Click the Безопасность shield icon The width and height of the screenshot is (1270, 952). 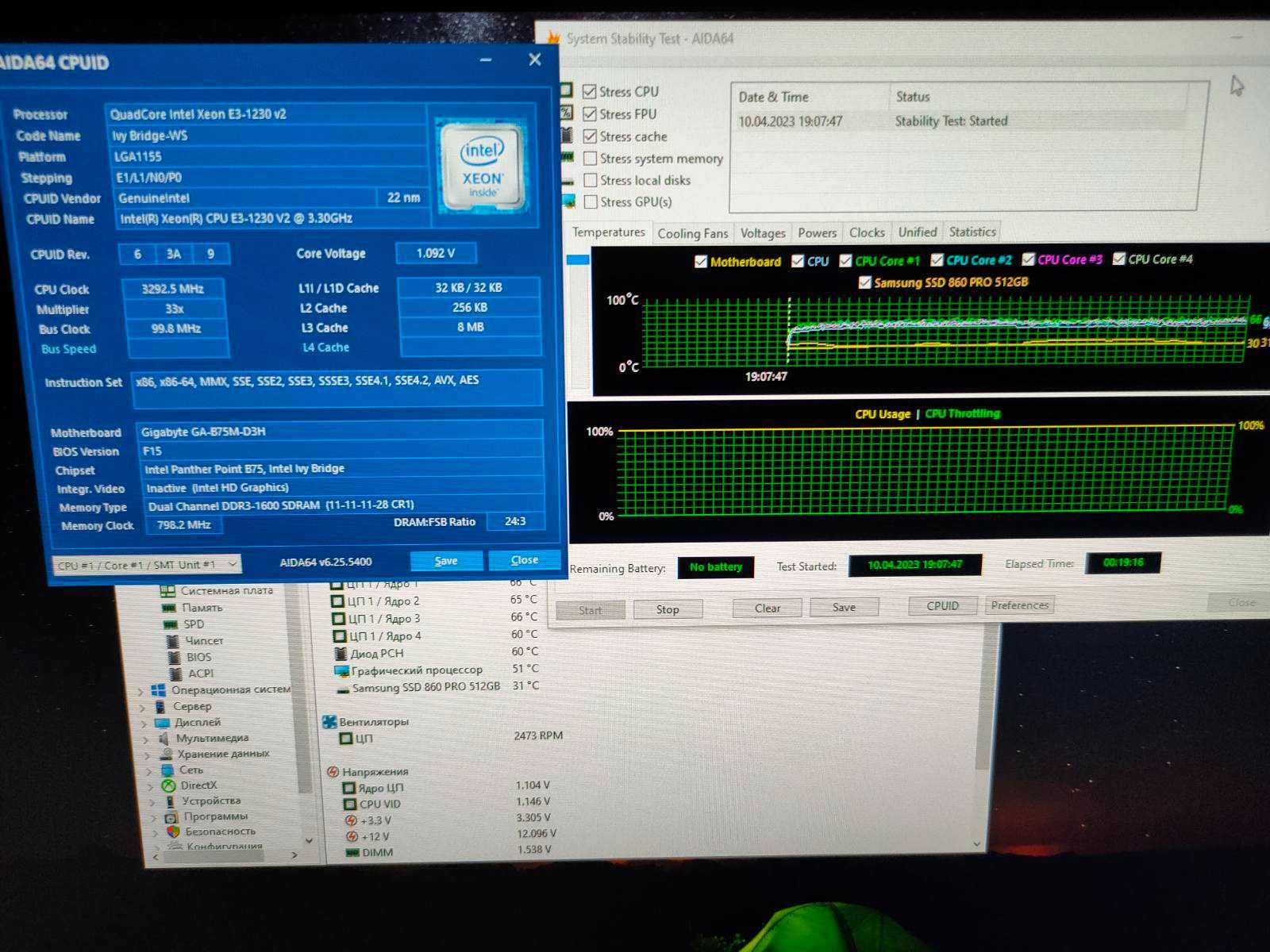[173, 831]
